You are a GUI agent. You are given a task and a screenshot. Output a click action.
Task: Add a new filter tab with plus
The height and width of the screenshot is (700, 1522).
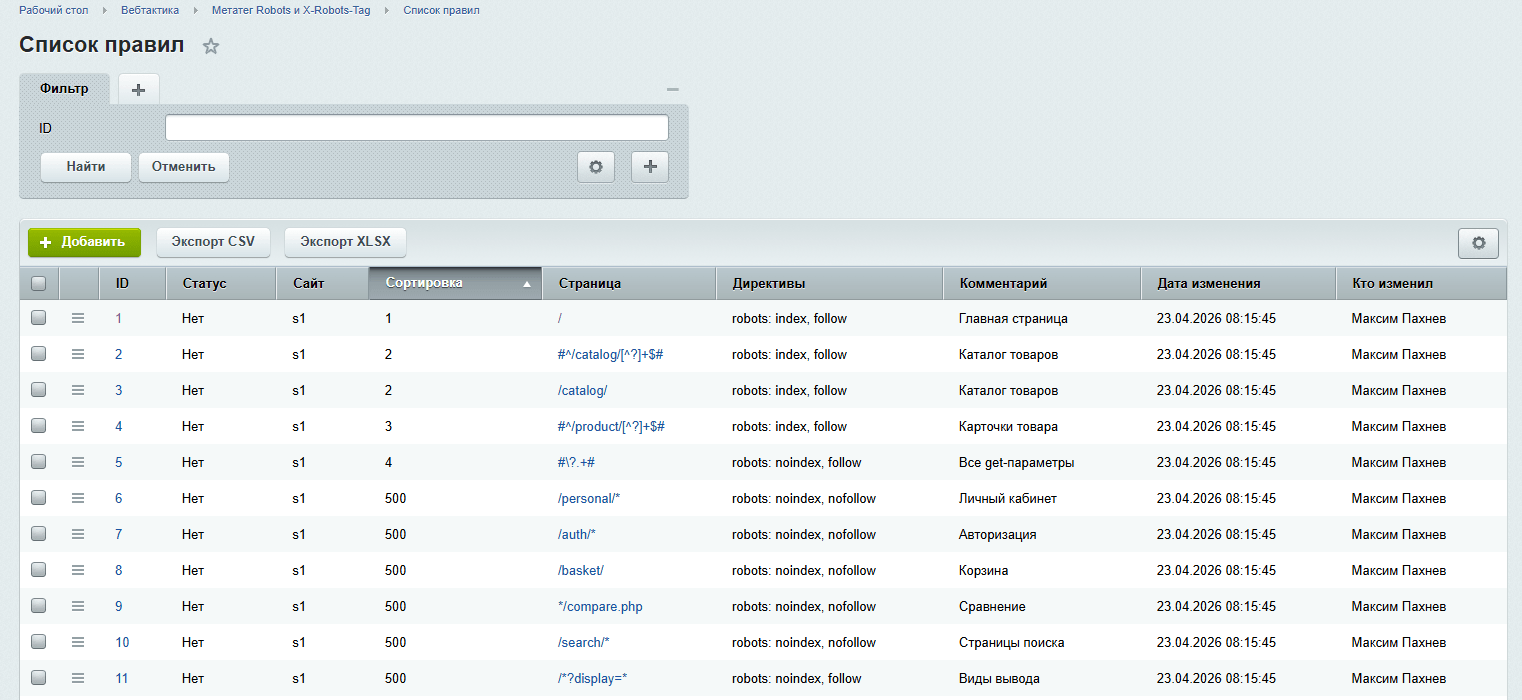(x=139, y=89)
